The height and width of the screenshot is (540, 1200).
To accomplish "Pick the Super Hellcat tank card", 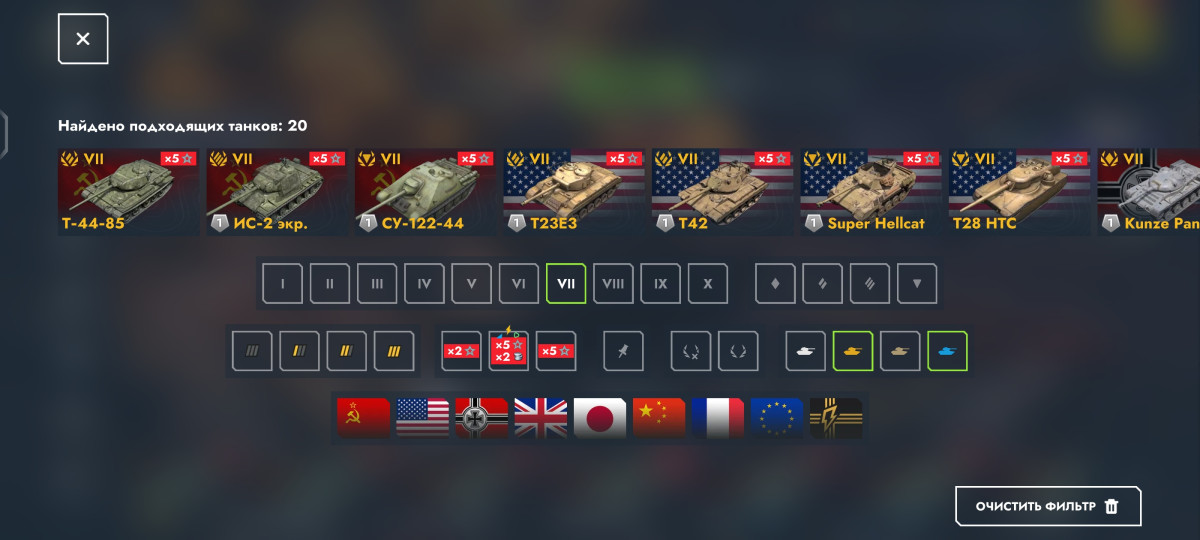I will pyautogui.click(x=871, y=192).
